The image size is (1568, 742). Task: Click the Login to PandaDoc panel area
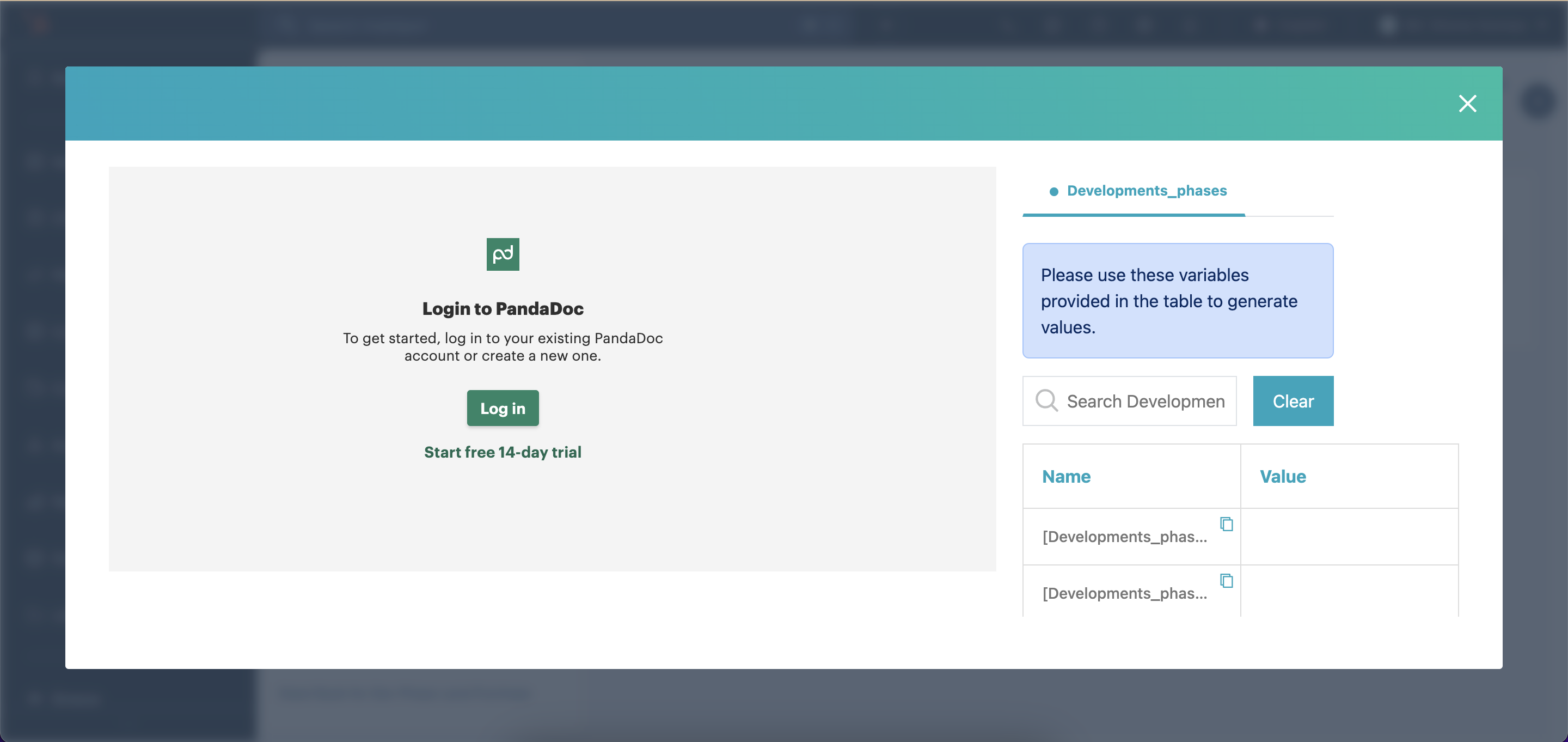(x=502, y=369)
